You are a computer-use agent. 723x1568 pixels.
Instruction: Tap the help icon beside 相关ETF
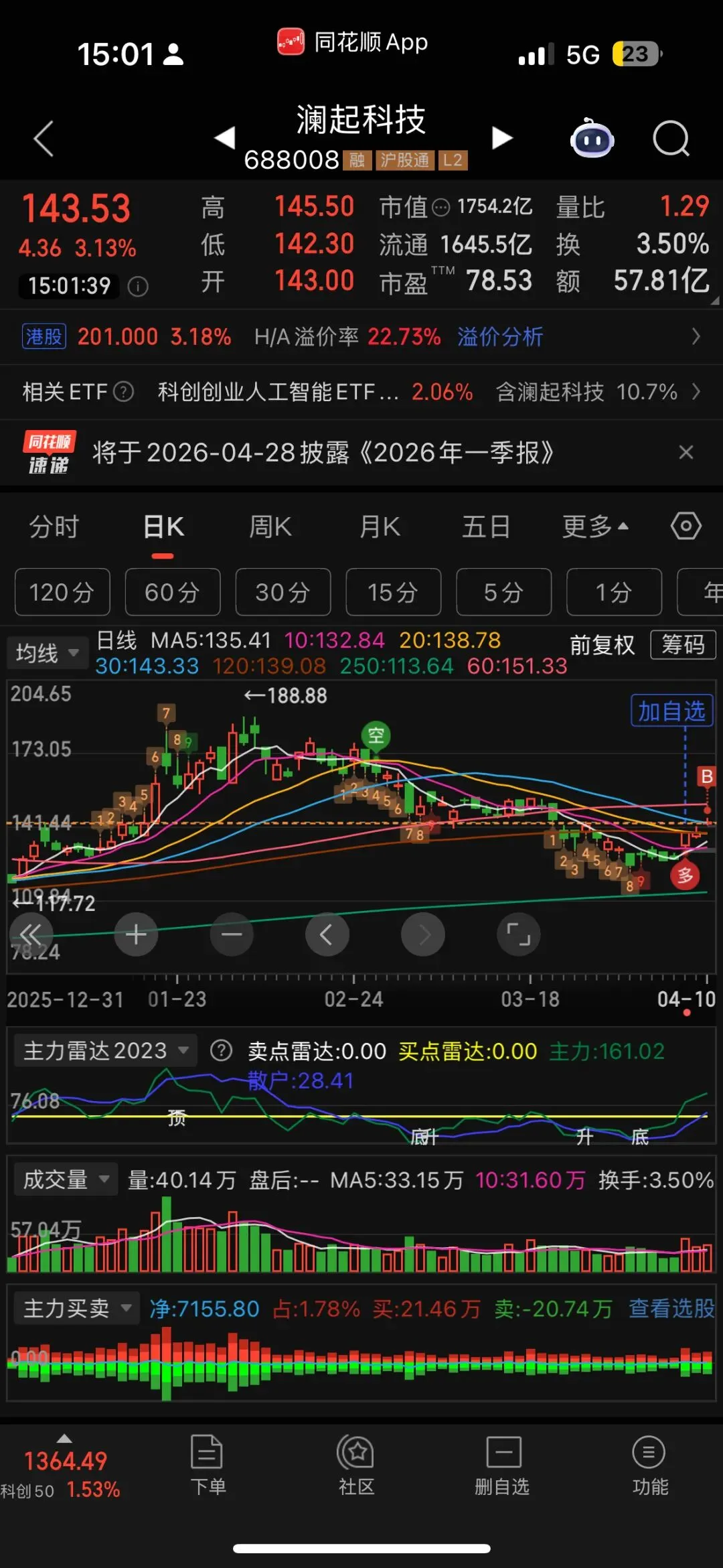[x=123, y=391]
